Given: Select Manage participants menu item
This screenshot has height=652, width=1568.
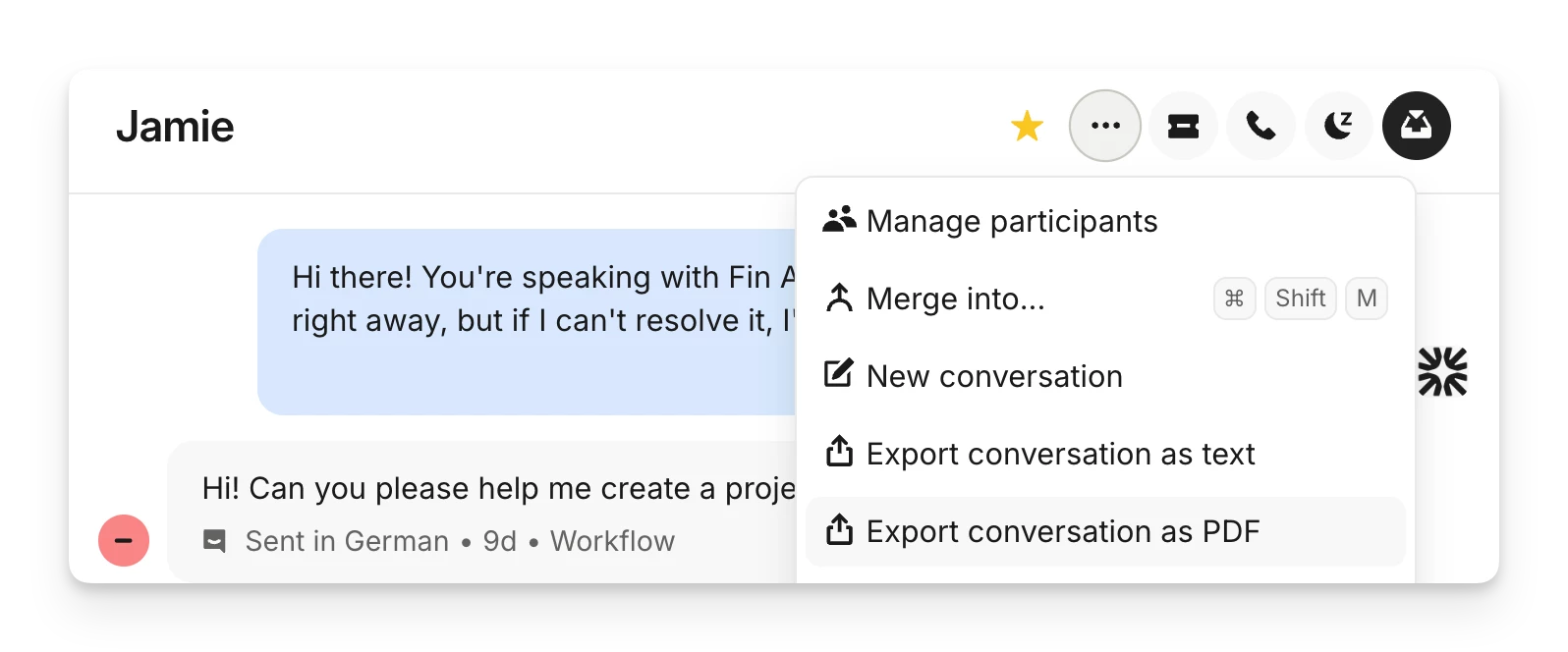Looking at the screenshot, I should [1105, 221].
